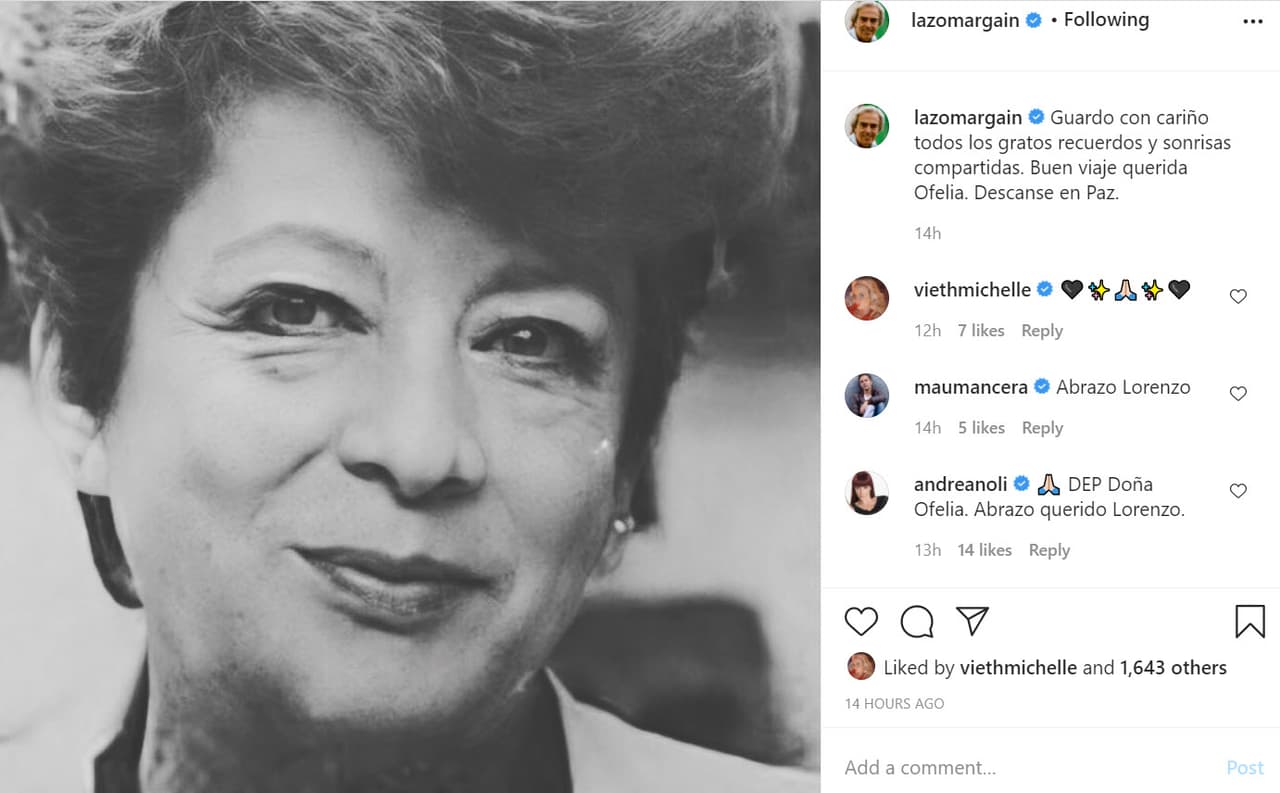Reply to viethmichelle's comment
This screenshot has height=793, width=1280.
1041,331
